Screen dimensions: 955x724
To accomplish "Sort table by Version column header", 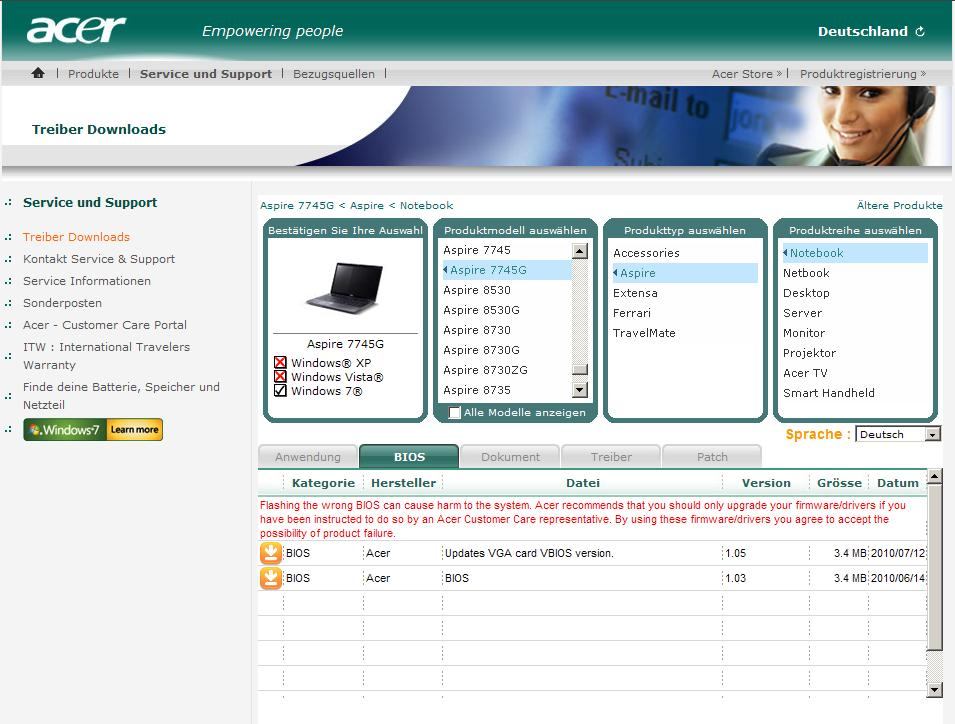I will (766, 483).
